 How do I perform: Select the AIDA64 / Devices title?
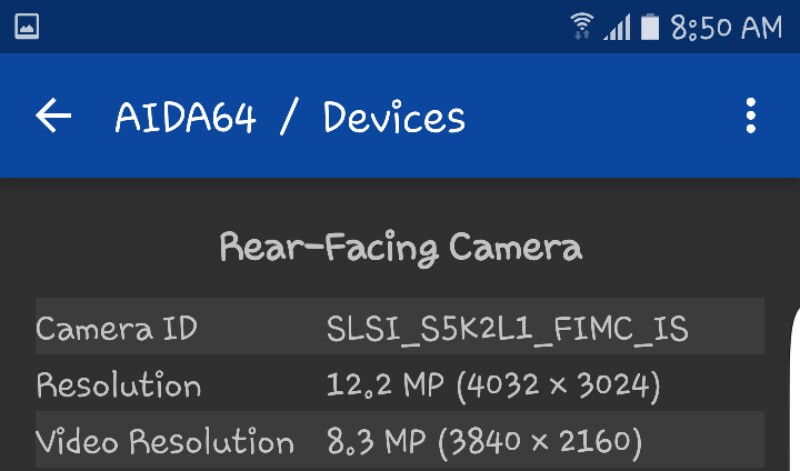[290, 117]
